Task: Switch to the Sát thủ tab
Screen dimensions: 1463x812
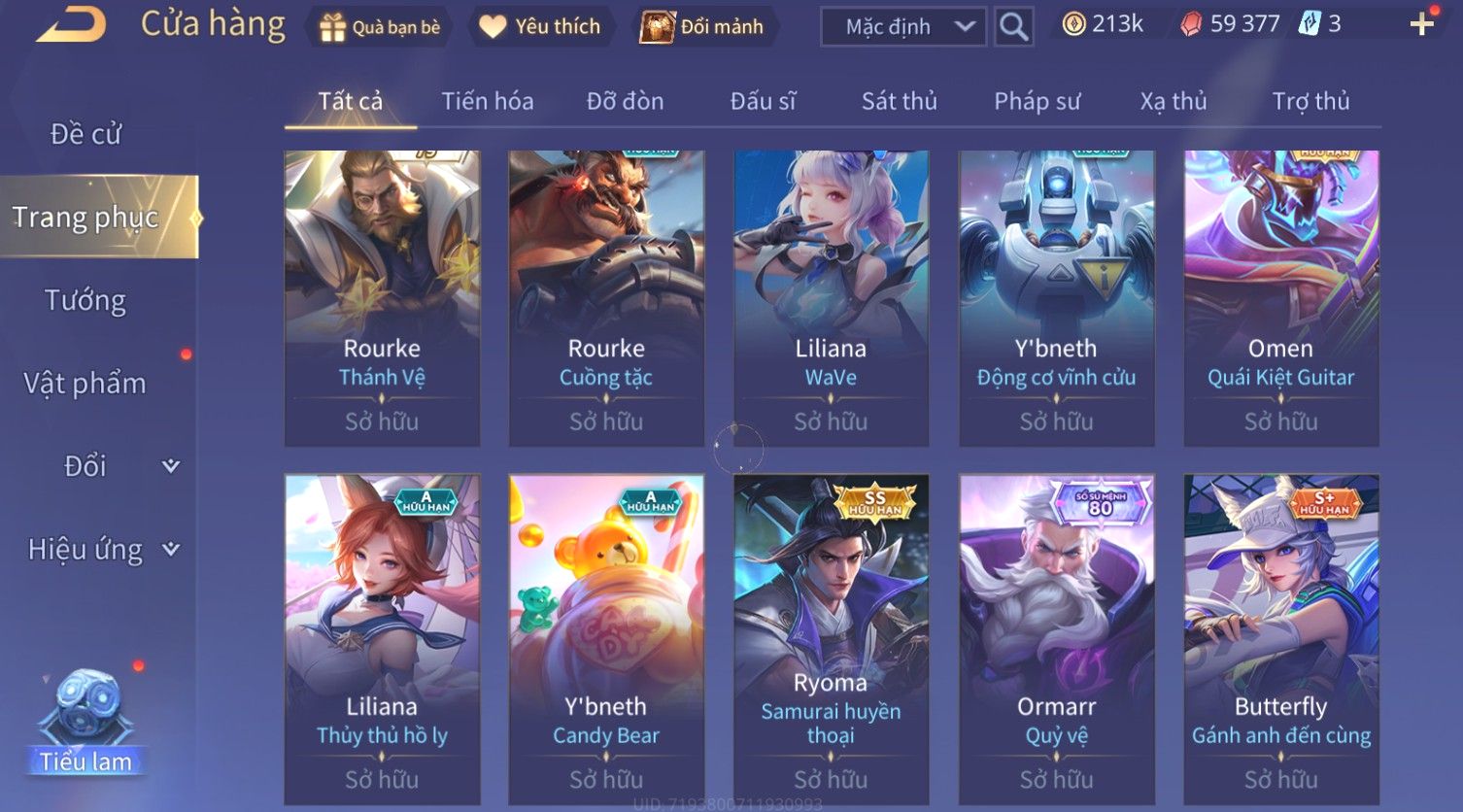Action: tap(900, 101)
